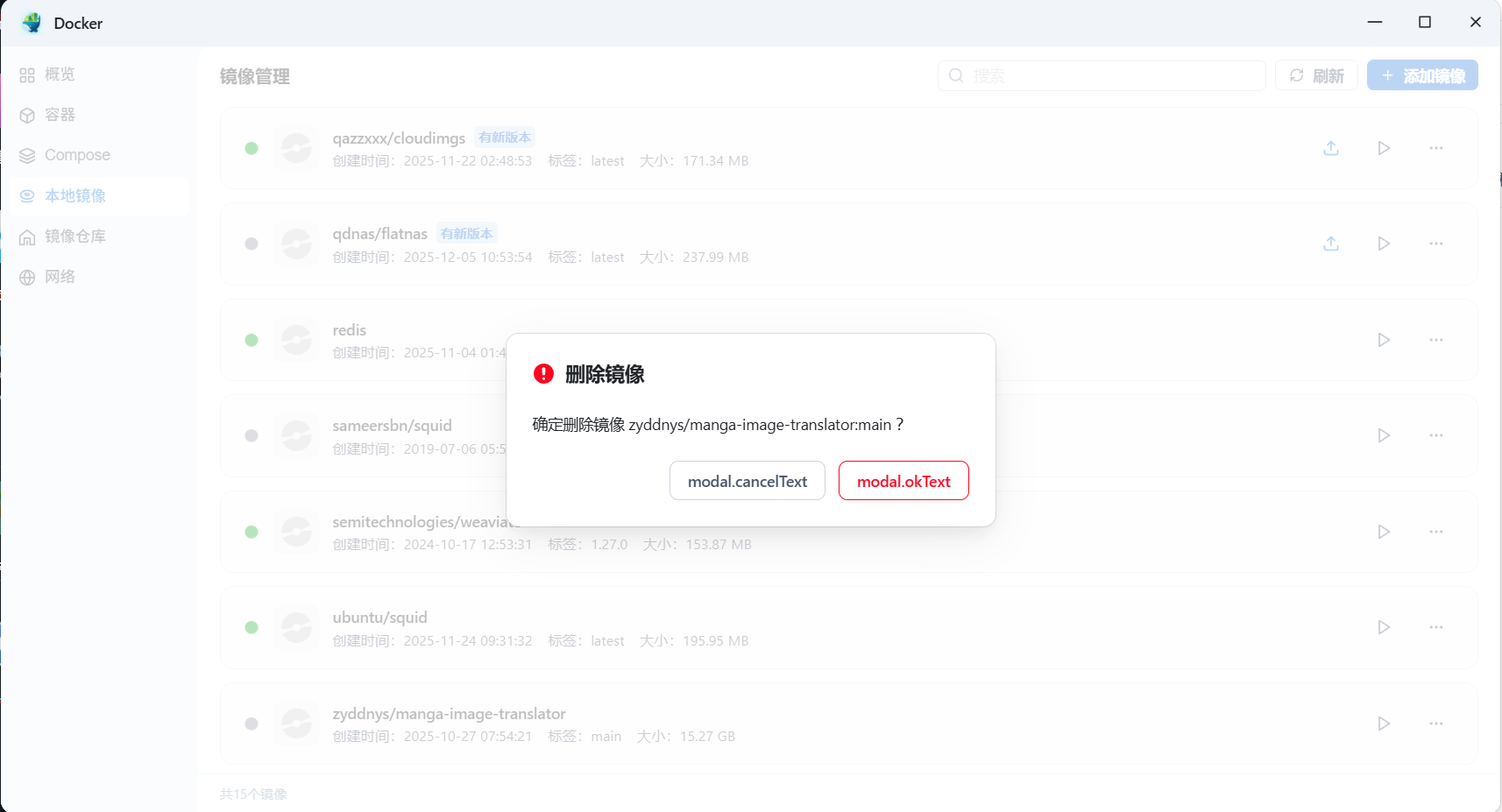
Task: Select the zyddnys/manga-image-translator image name
Action: (x=449, y=714)
